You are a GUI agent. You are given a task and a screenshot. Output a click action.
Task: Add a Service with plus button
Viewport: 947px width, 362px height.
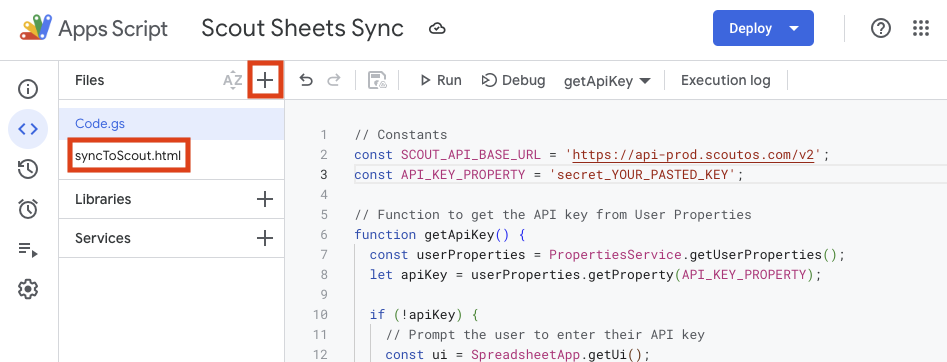tap(265, 238)
